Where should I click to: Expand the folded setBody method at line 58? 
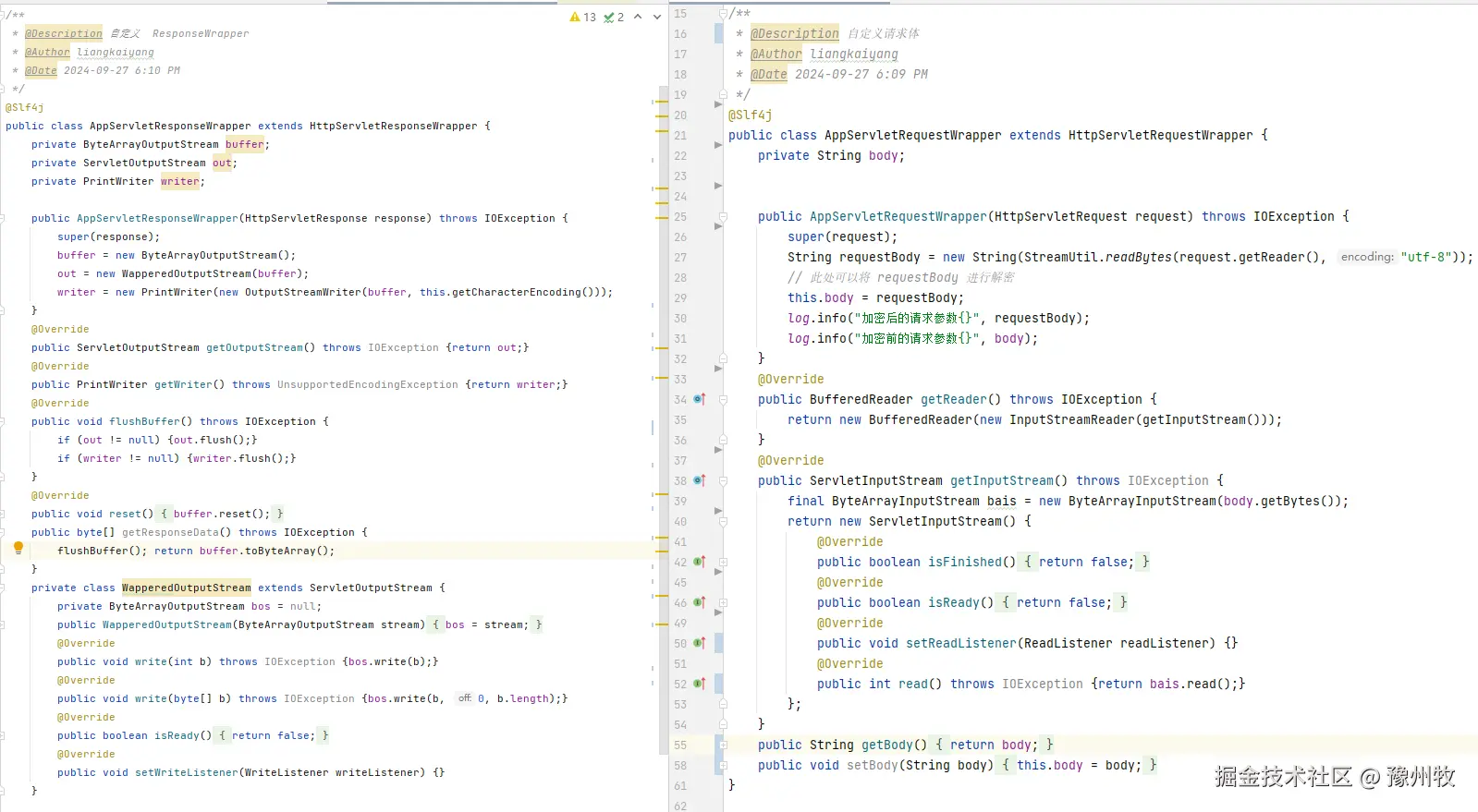723,765
